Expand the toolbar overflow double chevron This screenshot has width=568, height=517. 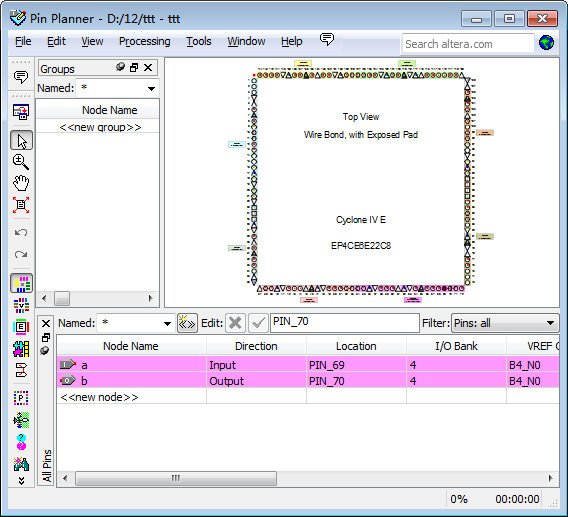[x=21, y=481]
